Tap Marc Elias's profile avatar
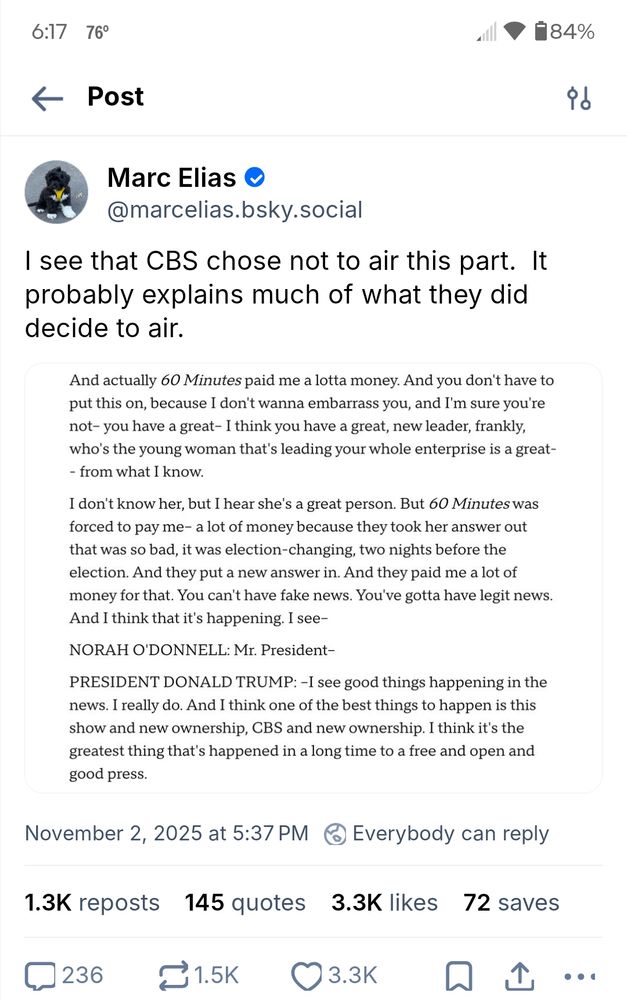627x1000 pixels. pos(57,192)
